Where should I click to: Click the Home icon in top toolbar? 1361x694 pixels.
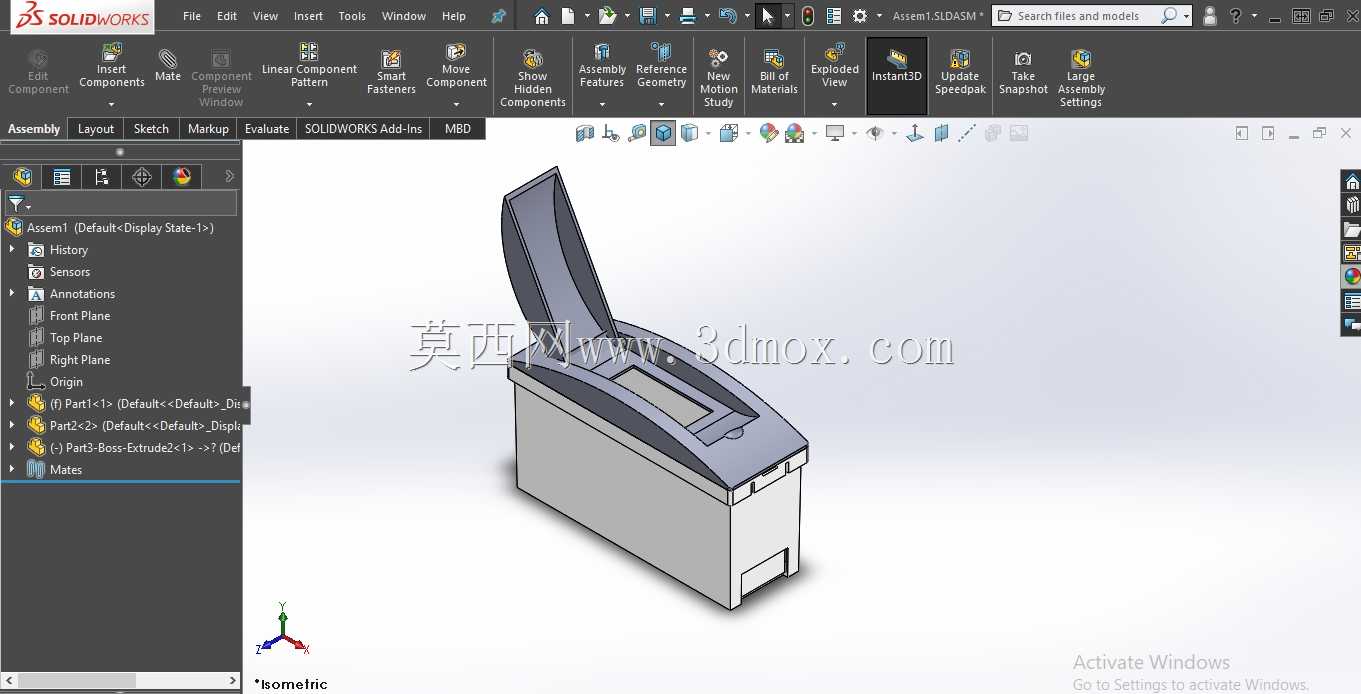point(541,16)
